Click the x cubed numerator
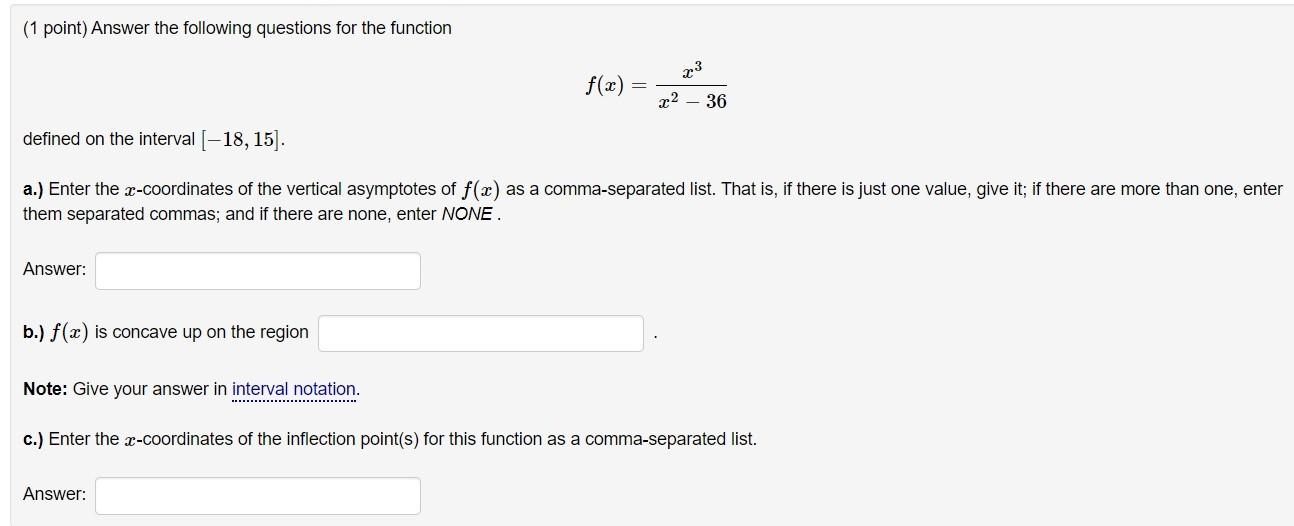Image resolution: width=1294 pixels, height=526 pixels. 692,71
